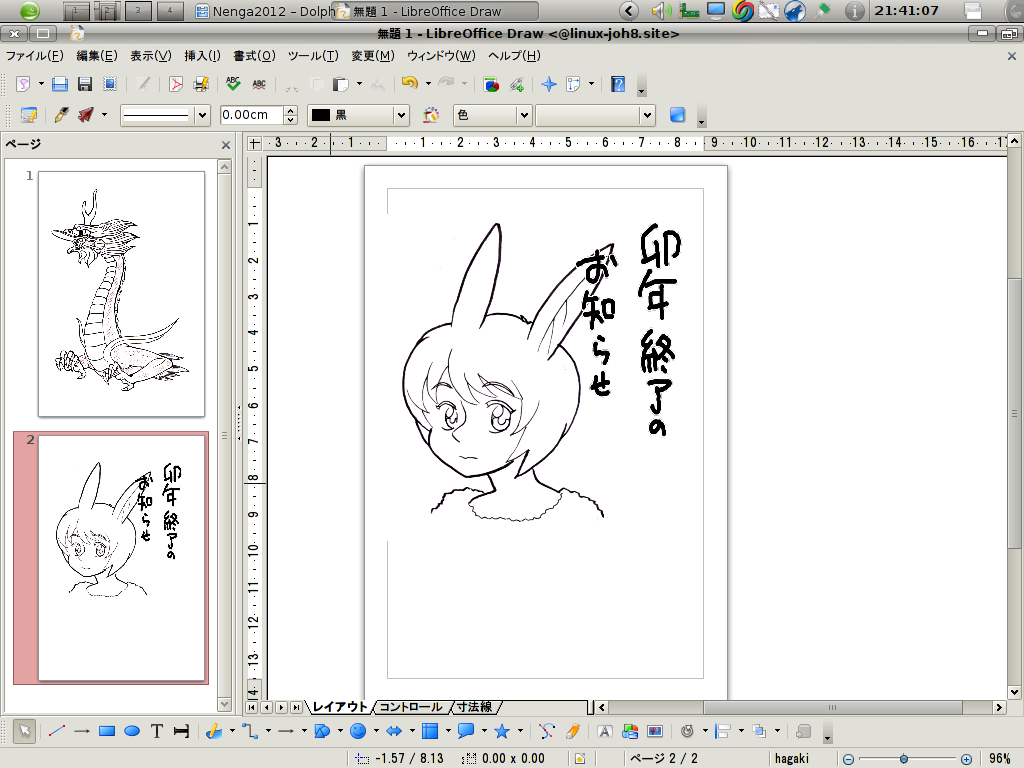Select the Stars shapes tool
Screen dimensions: 1024x768
coord(502,731)
